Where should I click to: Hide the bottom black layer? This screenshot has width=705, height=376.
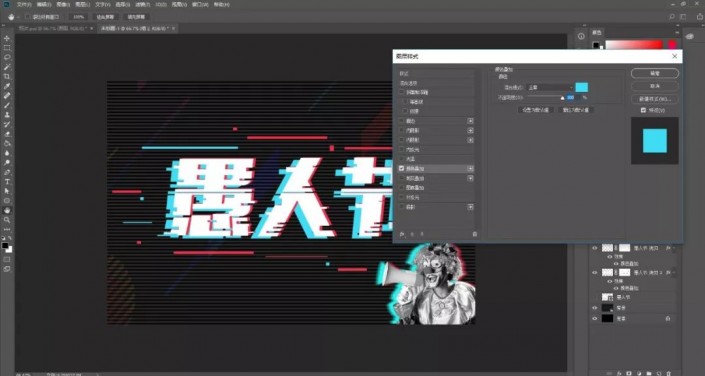(594, 318)
